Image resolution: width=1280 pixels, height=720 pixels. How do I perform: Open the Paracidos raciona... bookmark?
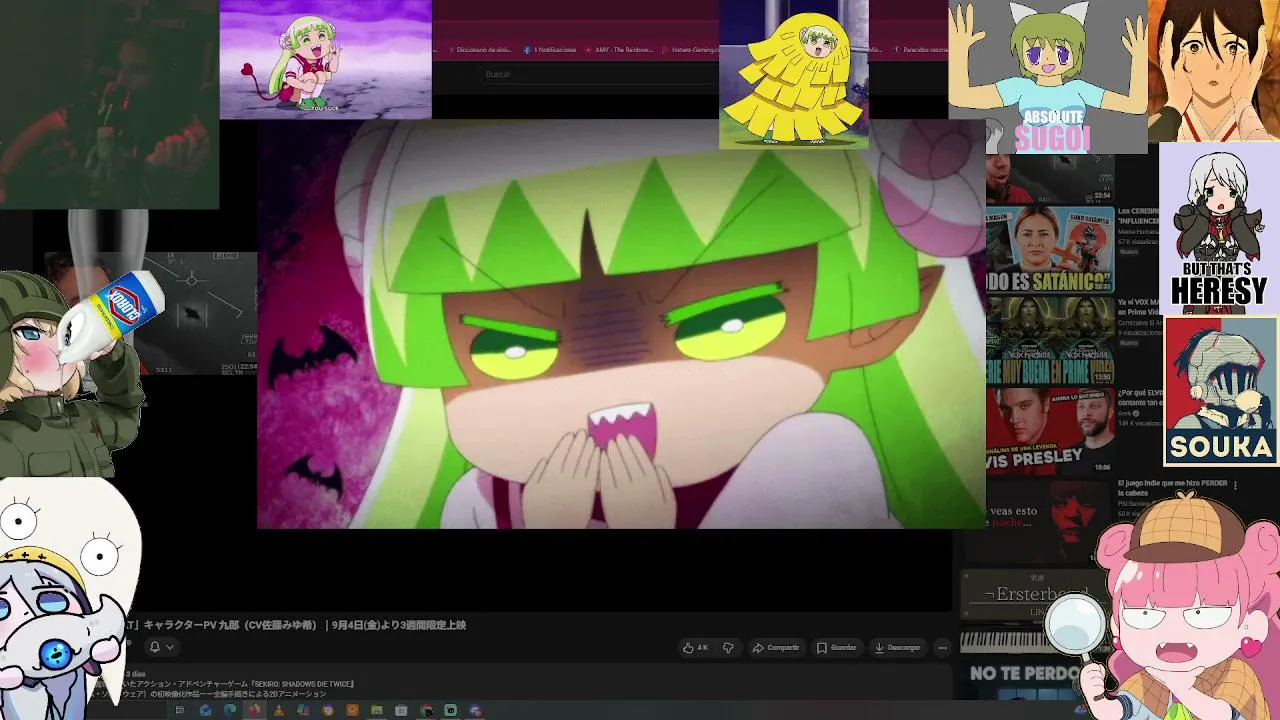tap(919, 49)
